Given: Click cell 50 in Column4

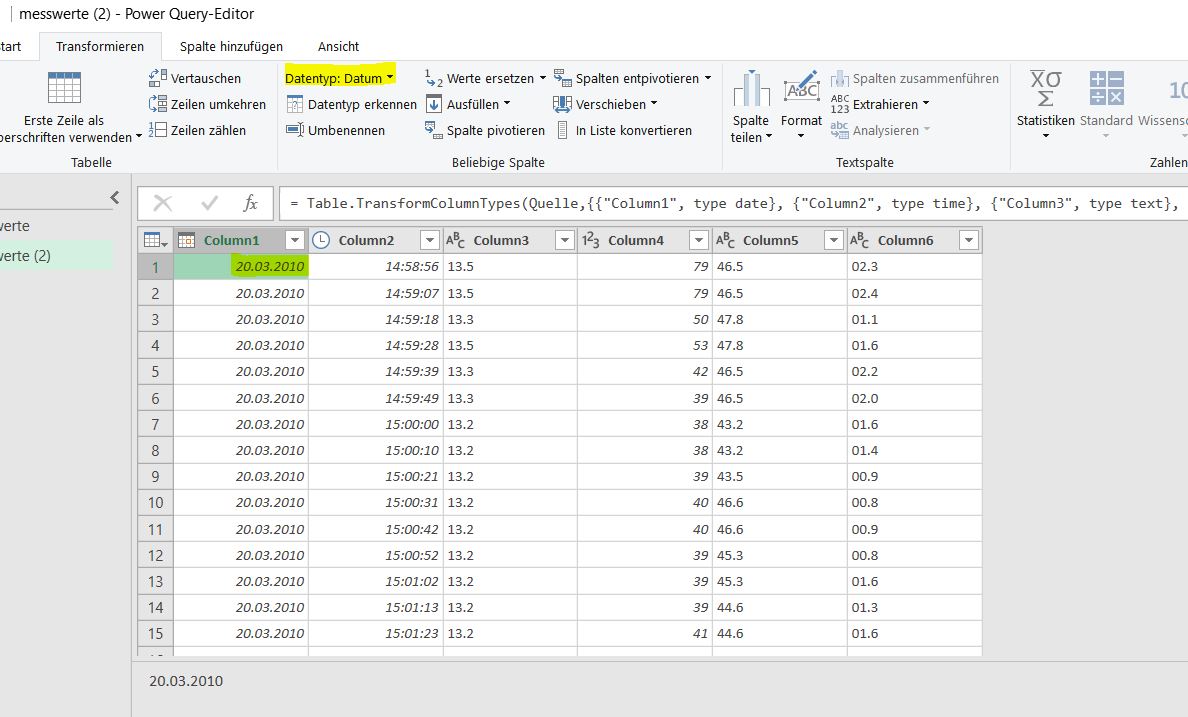Looking at the screenshot, I should coord(645,319).
